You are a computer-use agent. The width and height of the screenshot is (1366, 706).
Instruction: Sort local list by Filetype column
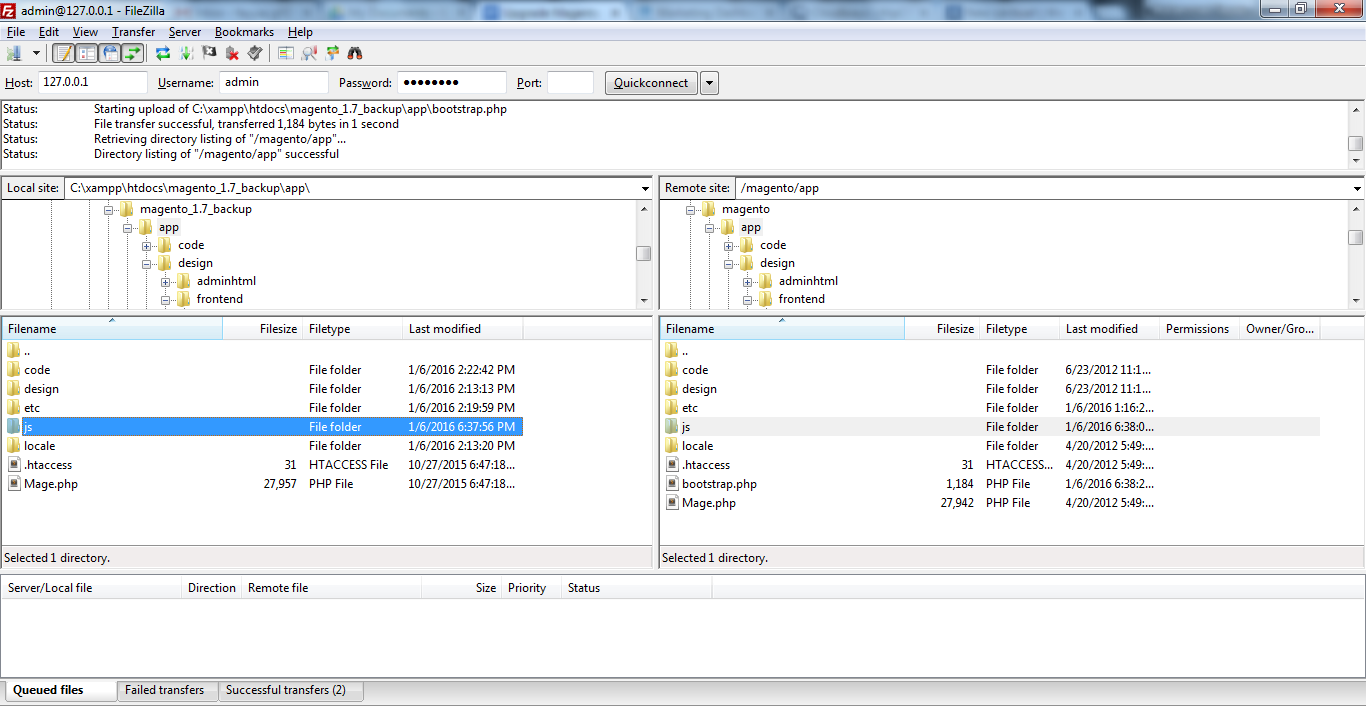[353, 329]
